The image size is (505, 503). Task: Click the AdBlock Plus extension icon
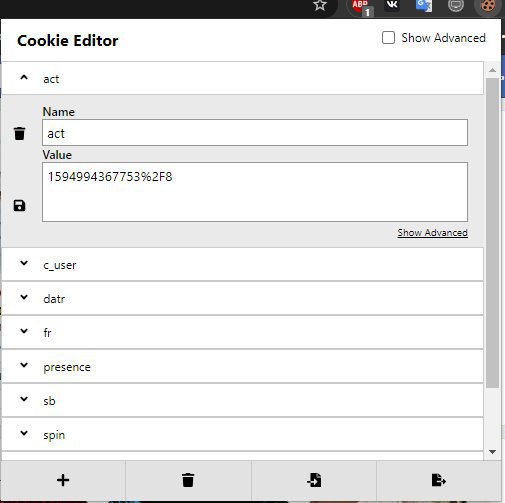[361, 7]
